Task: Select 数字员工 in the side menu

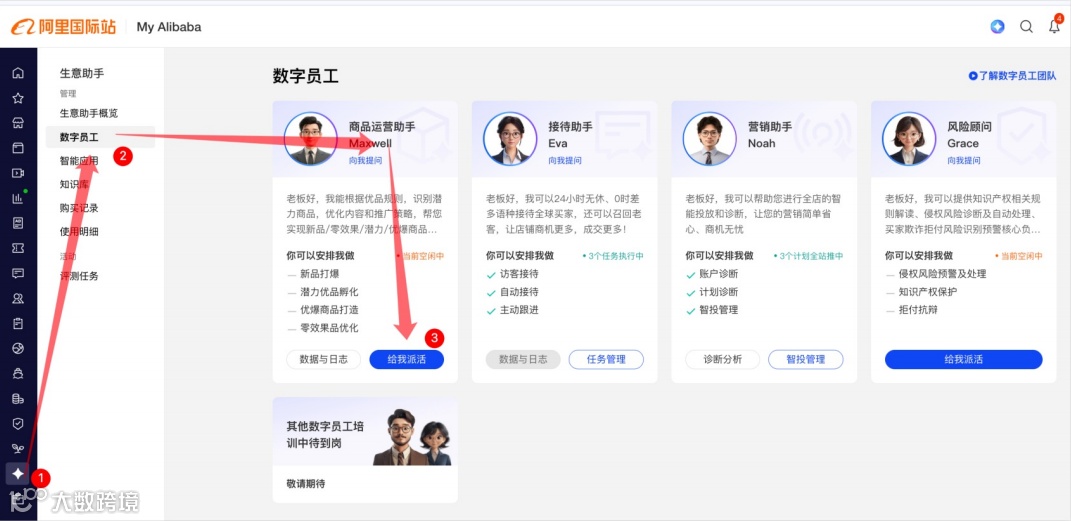Action: [100, 137]
